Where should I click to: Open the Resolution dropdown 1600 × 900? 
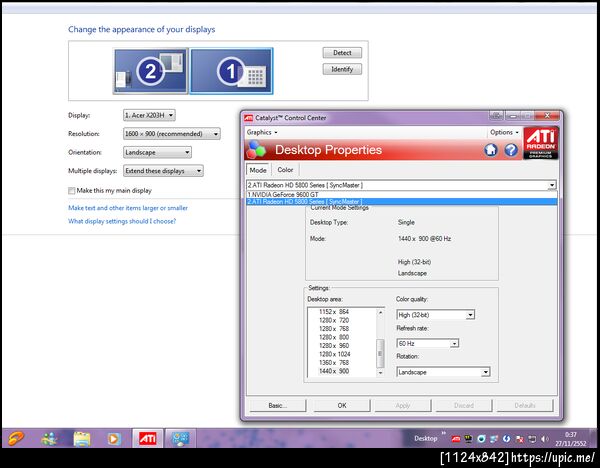[x=172, y=134]
